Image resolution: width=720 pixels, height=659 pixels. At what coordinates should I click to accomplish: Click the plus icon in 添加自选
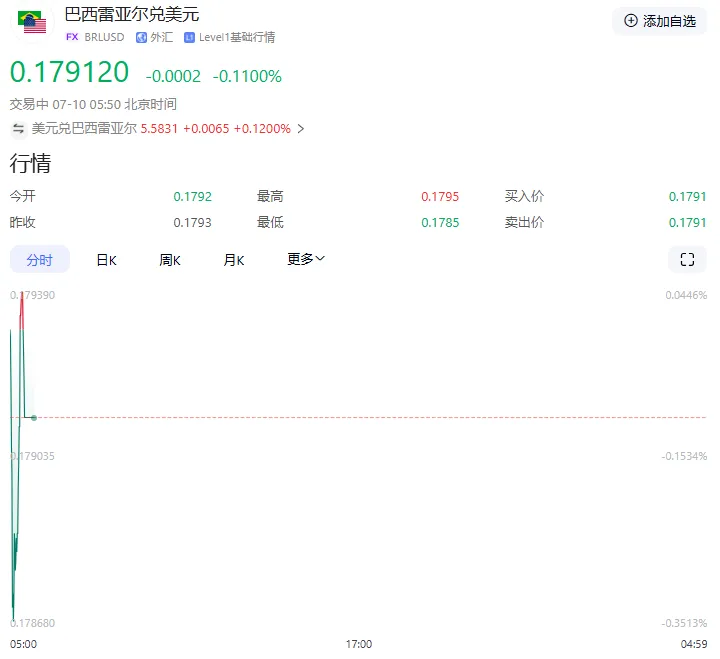click(631, 21)
